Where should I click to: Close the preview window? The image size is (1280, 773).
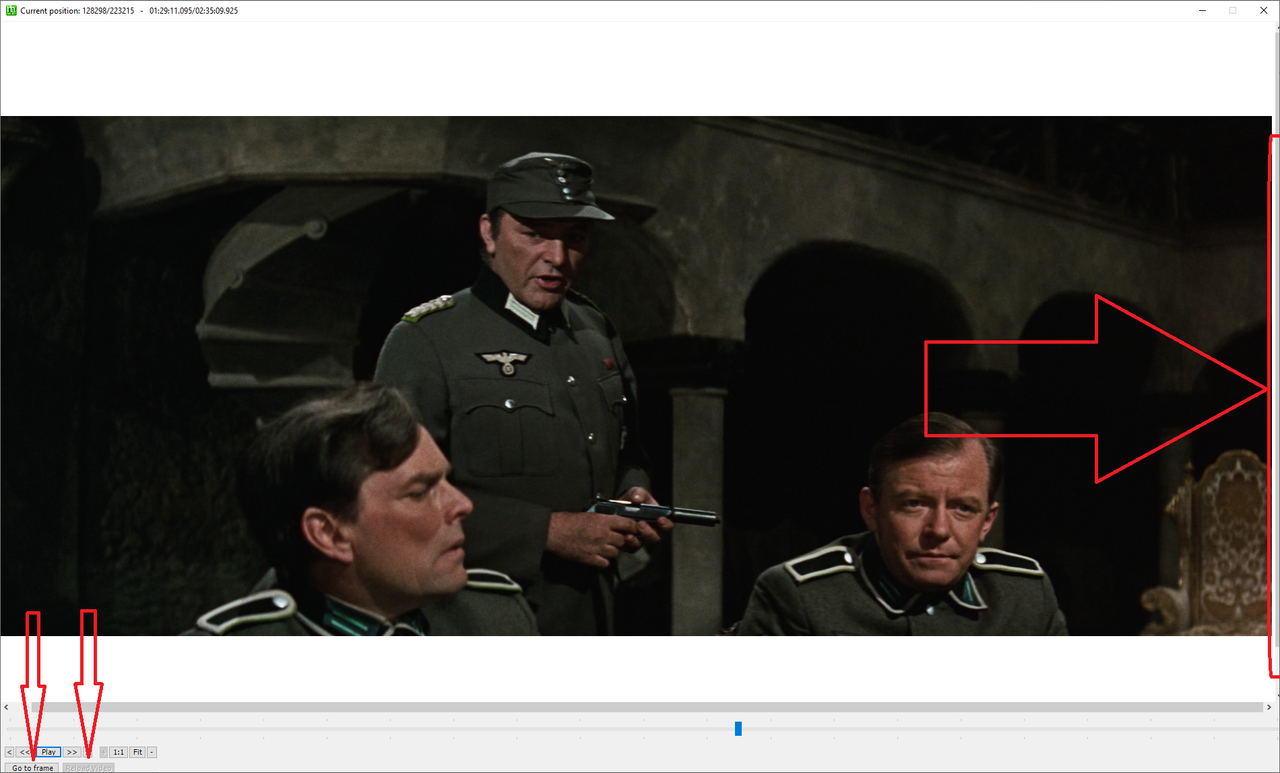tap(1264, 10)
